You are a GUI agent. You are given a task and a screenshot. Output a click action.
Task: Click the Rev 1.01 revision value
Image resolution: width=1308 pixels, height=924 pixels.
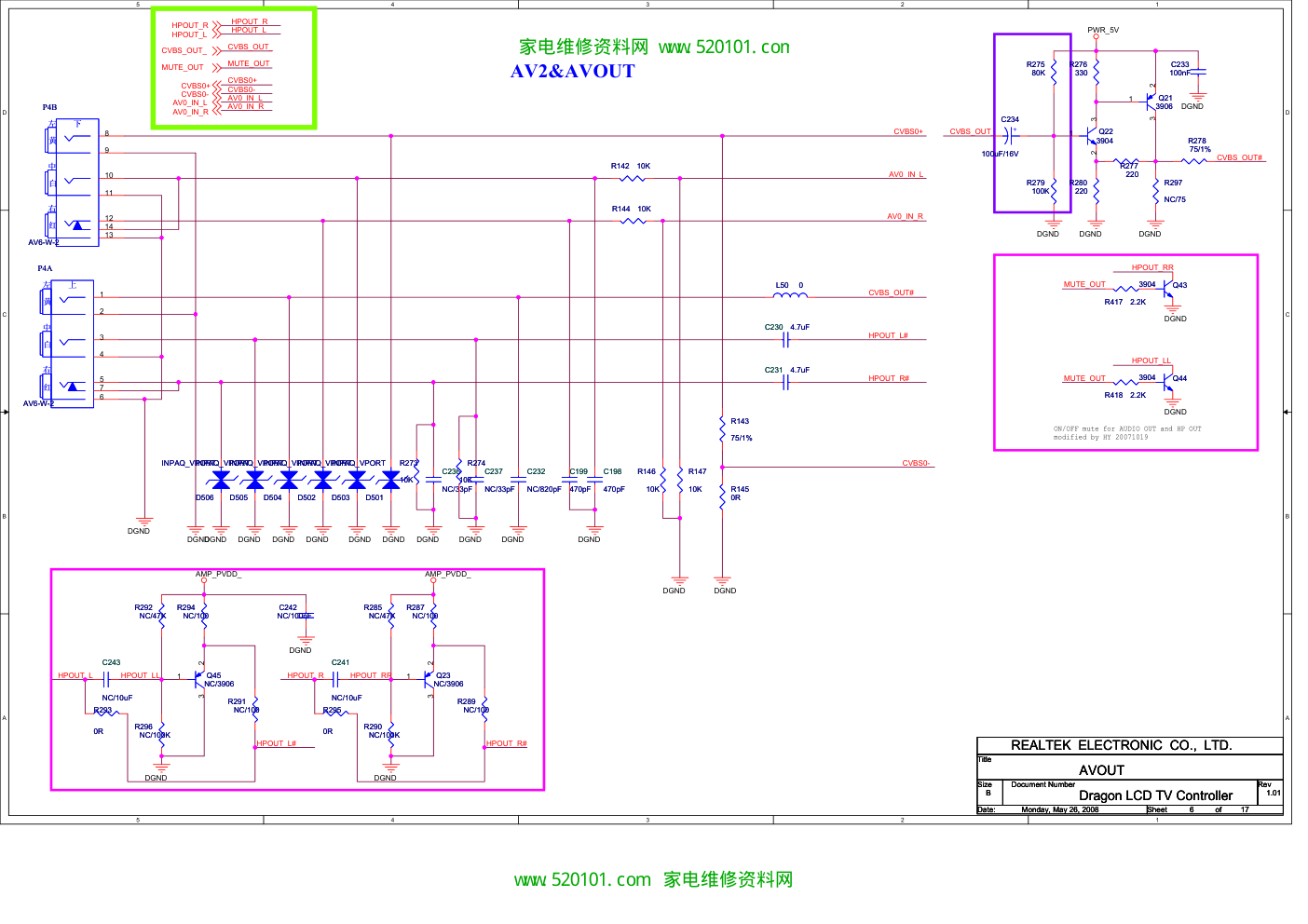click(x=1274, y=793)
